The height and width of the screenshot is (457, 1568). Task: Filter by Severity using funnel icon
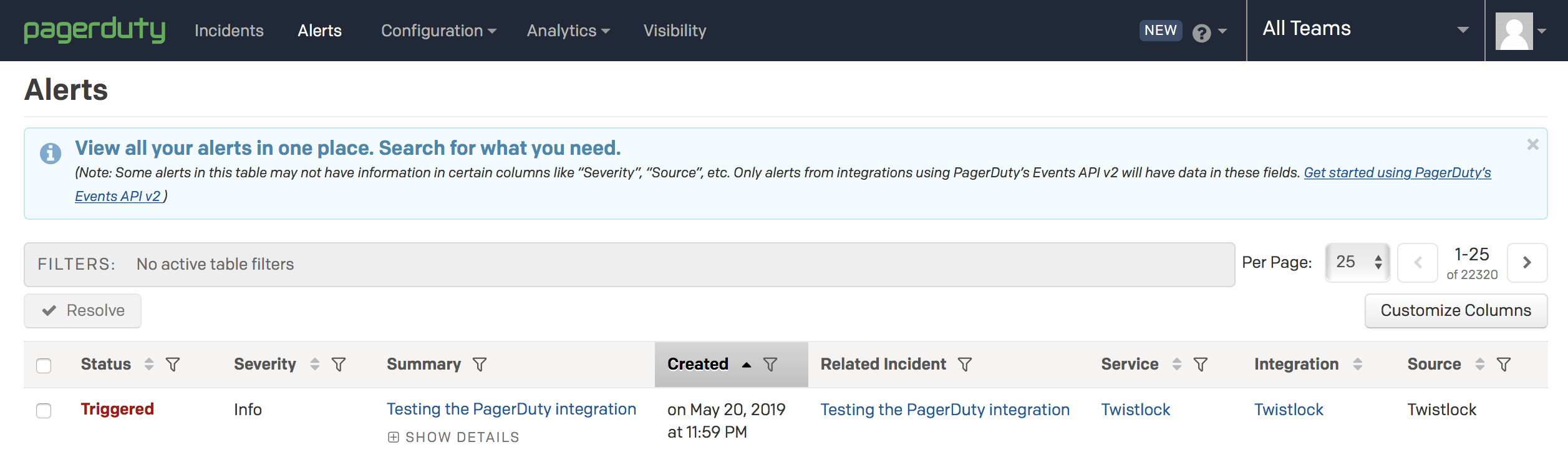pos(339,365)
